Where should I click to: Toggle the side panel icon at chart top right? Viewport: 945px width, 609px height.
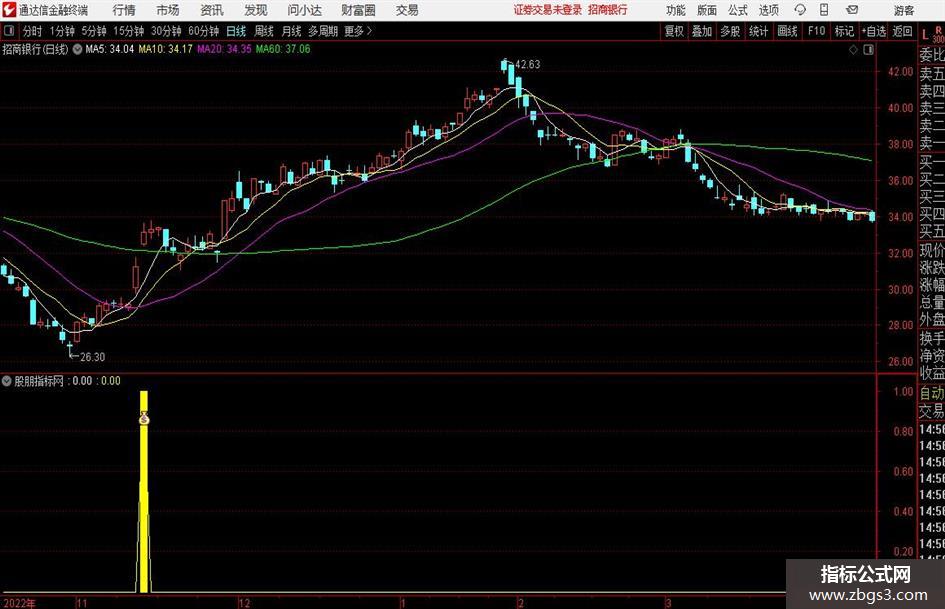tap(868, 50)
